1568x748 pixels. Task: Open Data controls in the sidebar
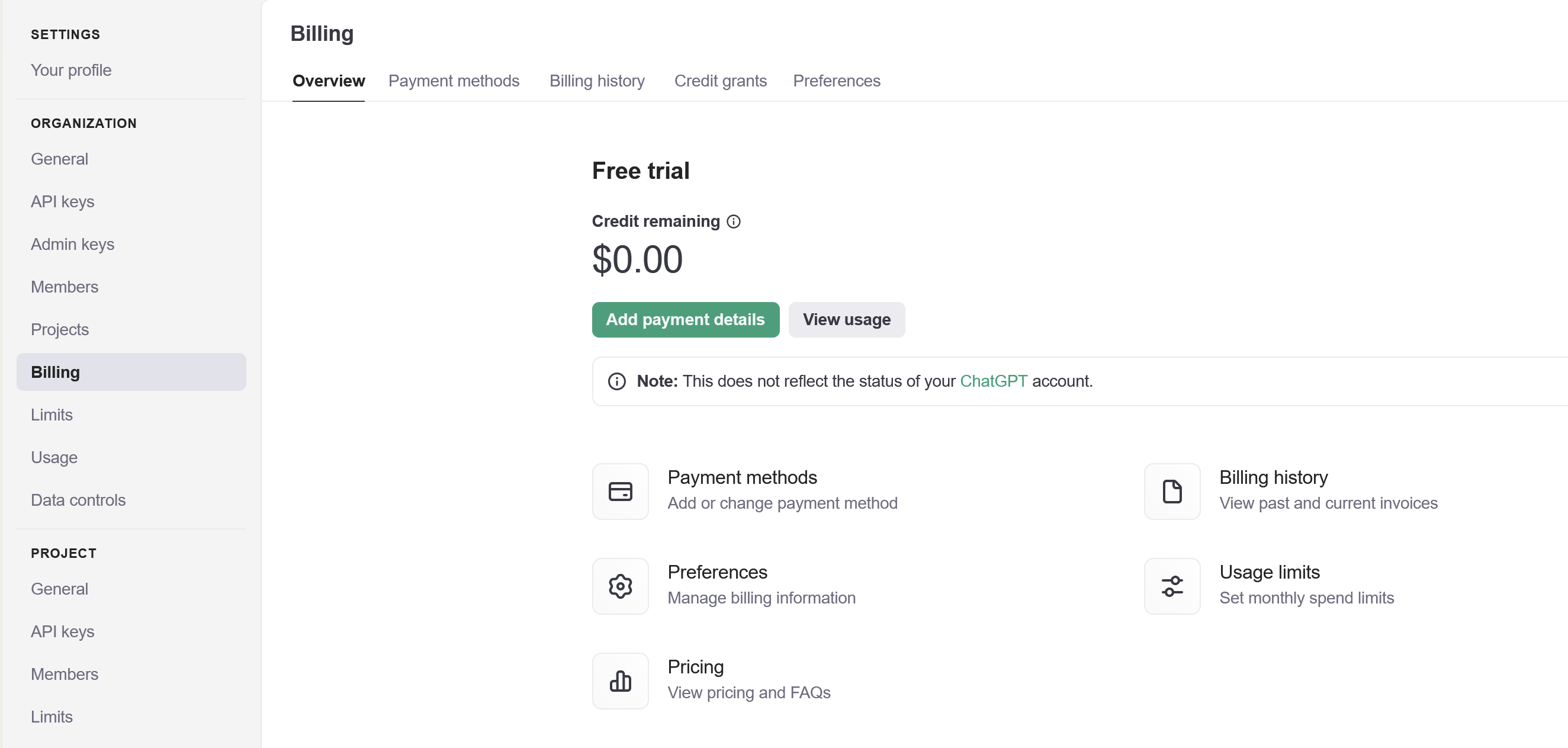[79, 500]
